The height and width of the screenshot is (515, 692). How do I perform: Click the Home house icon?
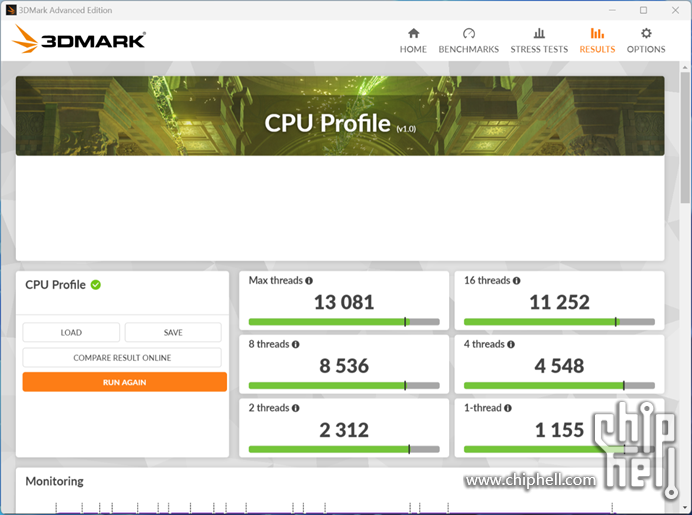[x=413, y=33]
